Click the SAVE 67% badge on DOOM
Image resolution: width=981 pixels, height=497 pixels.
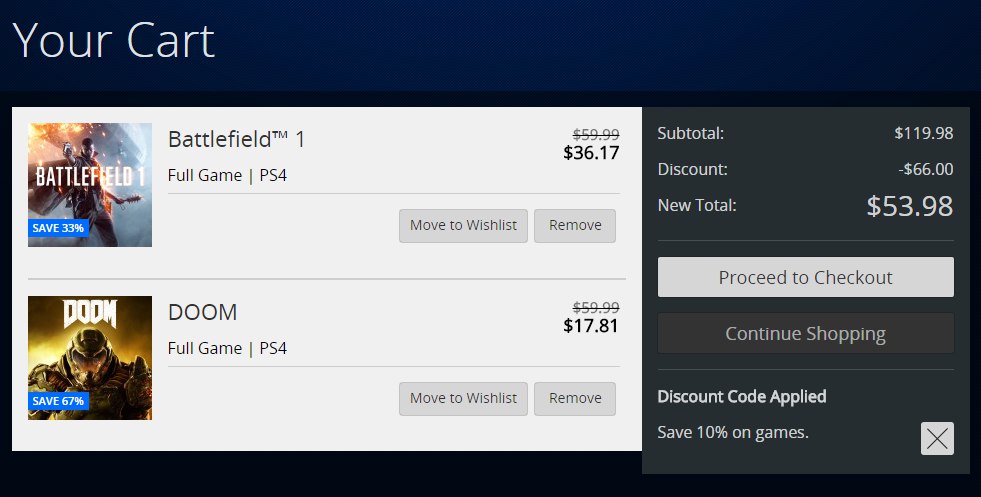pos(58,401)
